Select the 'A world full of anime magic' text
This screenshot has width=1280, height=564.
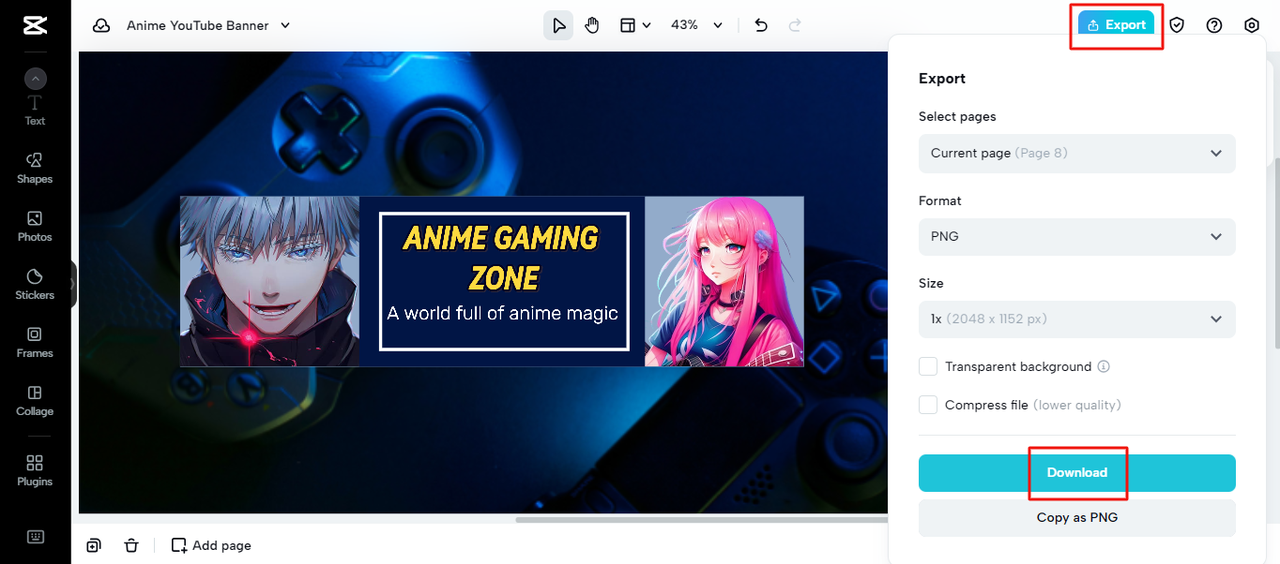click(503, 313)
